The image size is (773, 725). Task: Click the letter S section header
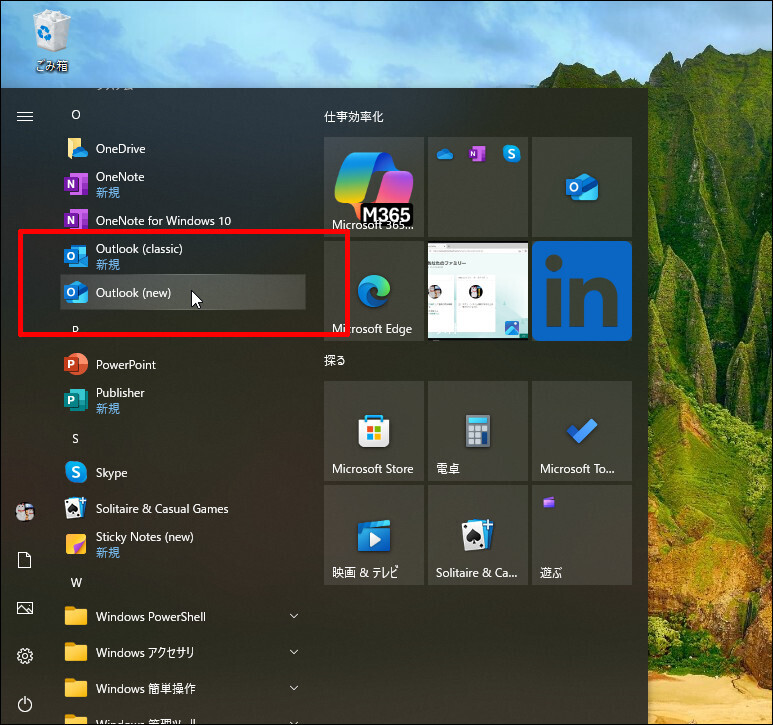[75, 439]
